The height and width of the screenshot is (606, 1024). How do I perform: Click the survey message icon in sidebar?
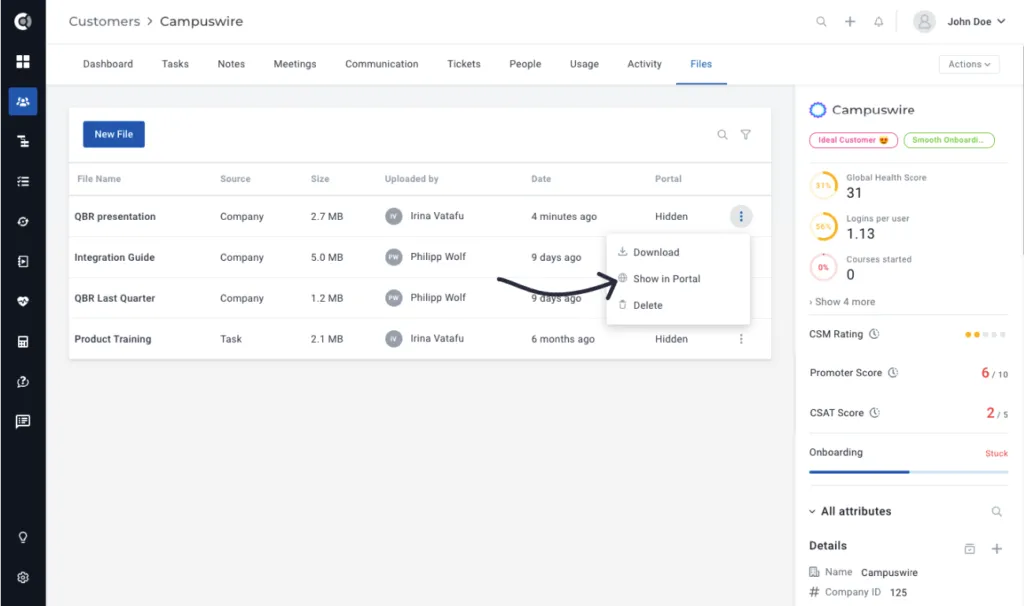[x=23, y=421]
